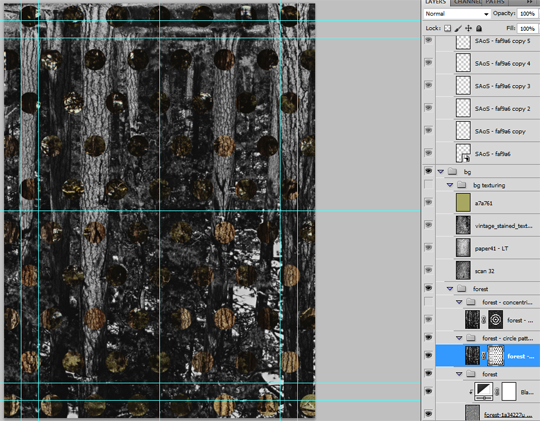Hide the forest - circle patt... group
The width and height of the screenshot is (540, 421).
[428, 337]
